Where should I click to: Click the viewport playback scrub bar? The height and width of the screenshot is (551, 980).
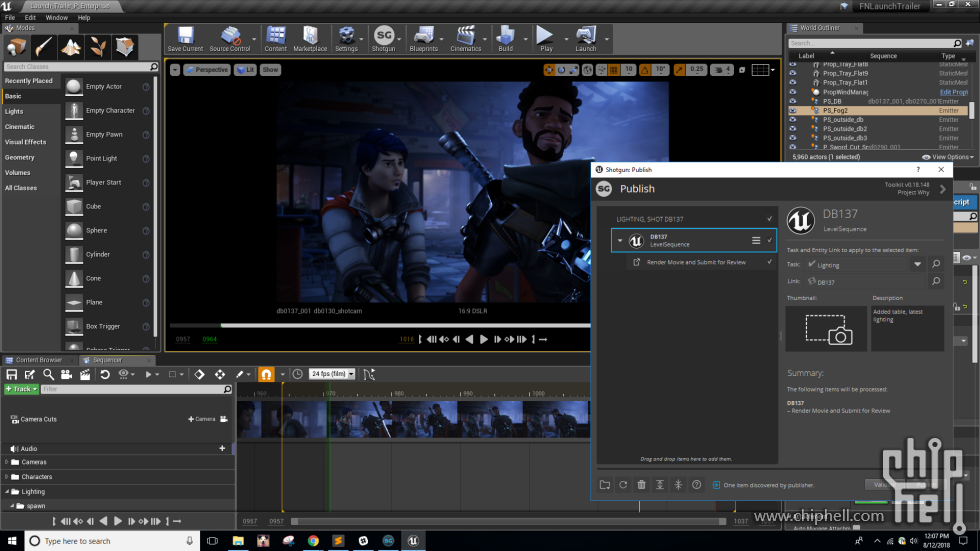pyautogui.click(x=379, y=325)
